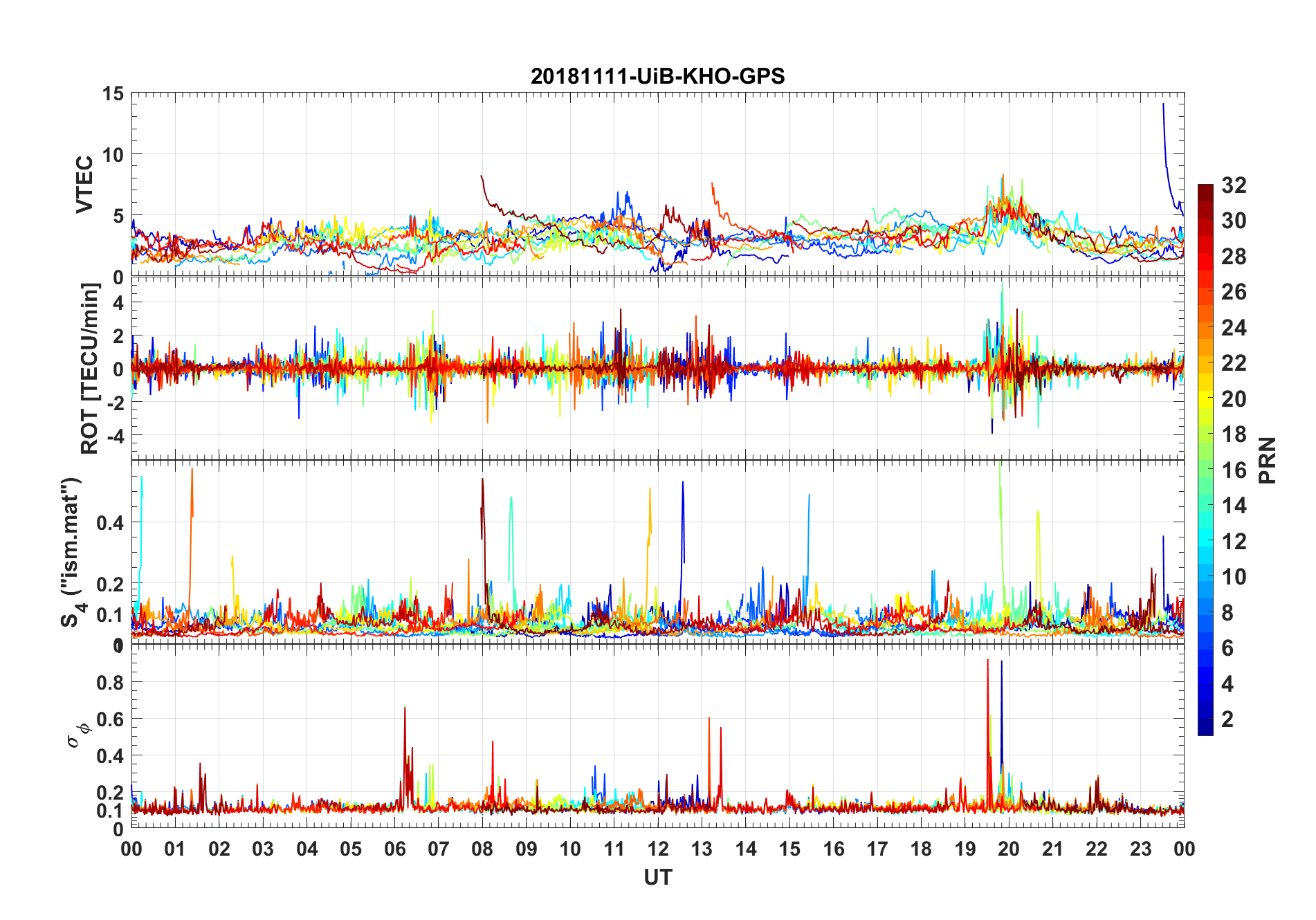Click the "0.4" tick on S4 axis
This screenshot has width=1316, height=920.
110,522
